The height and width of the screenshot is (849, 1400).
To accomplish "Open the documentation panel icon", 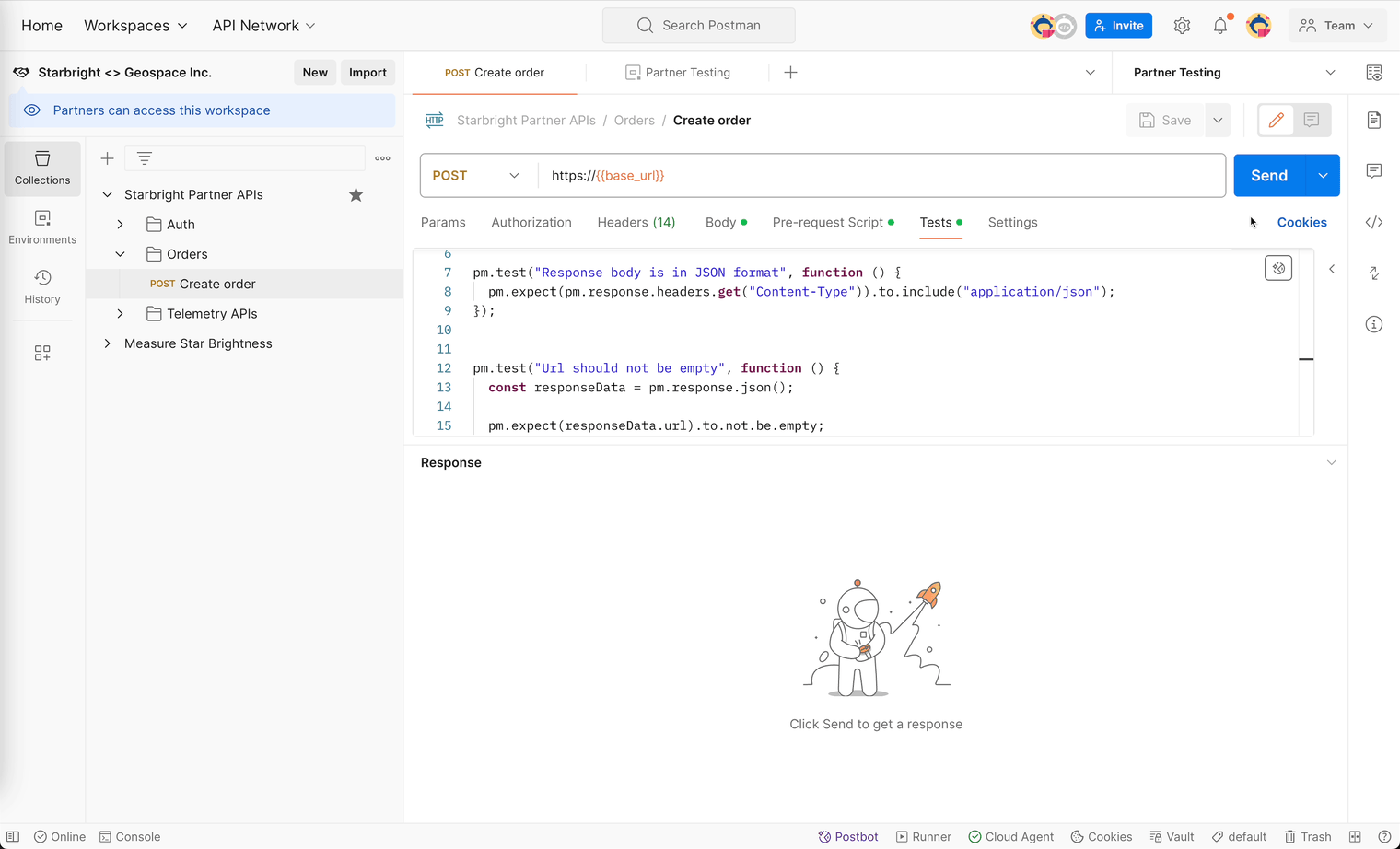I will (1373, 120).
